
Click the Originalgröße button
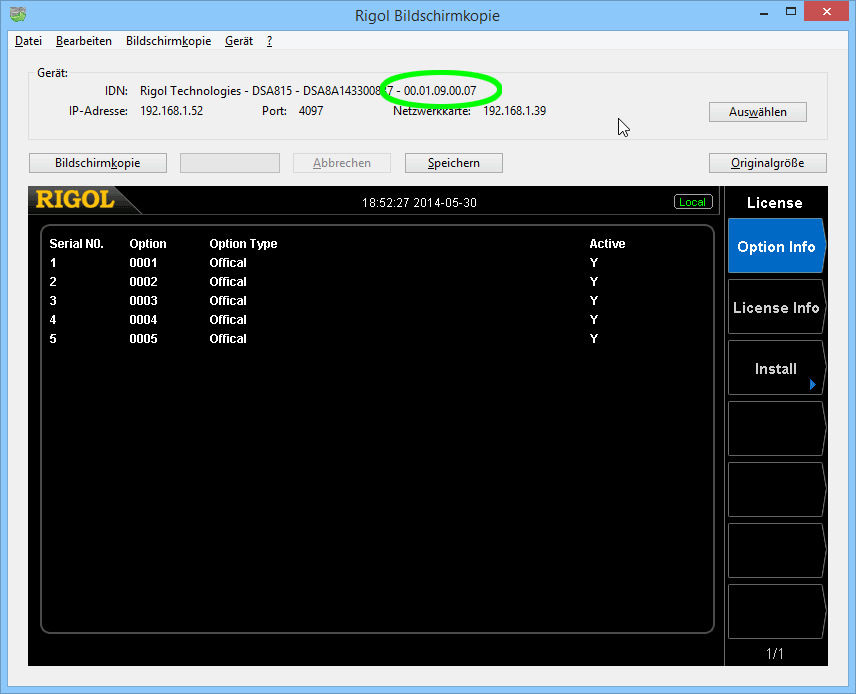pos(768,163)
